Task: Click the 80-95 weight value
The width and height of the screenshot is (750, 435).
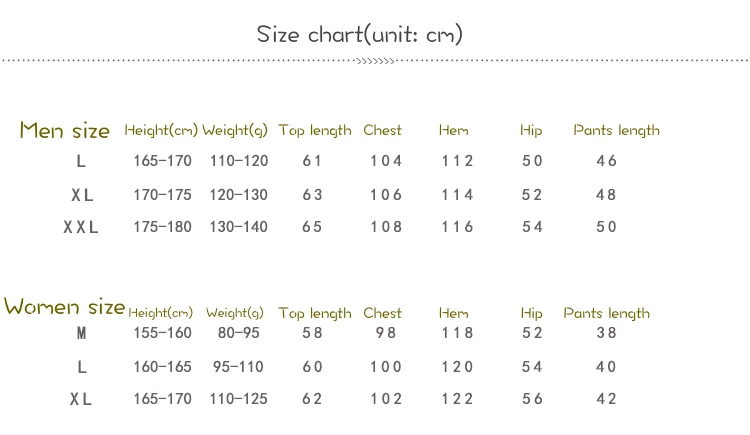Action: [239, 333]
